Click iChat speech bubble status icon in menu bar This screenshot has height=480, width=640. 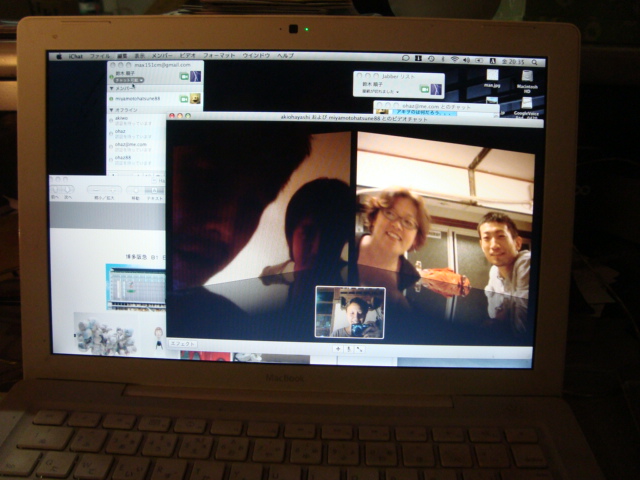tap(405, 58)
